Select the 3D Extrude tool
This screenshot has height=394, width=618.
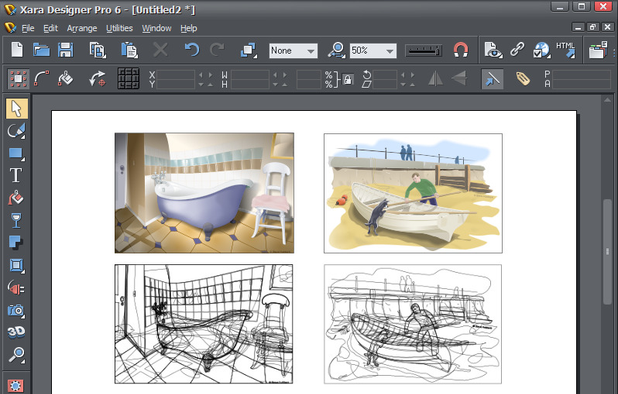click(16, 332)
